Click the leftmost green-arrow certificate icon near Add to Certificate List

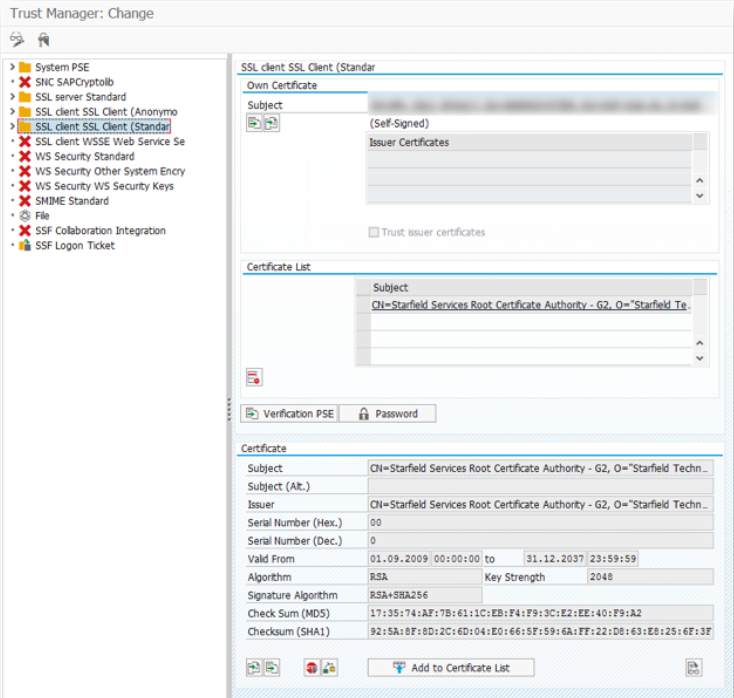[254, 668]
